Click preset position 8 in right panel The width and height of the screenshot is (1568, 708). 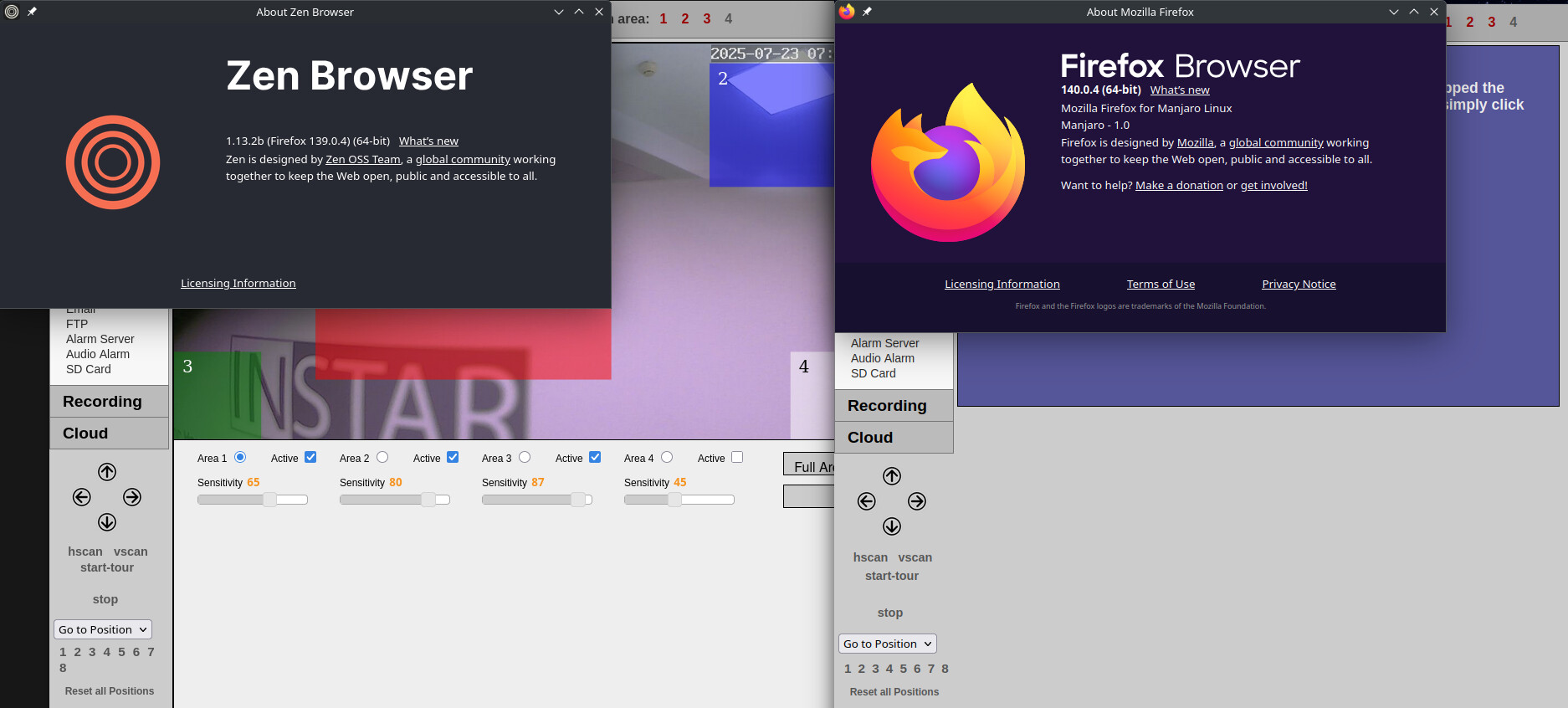(945, 669)
